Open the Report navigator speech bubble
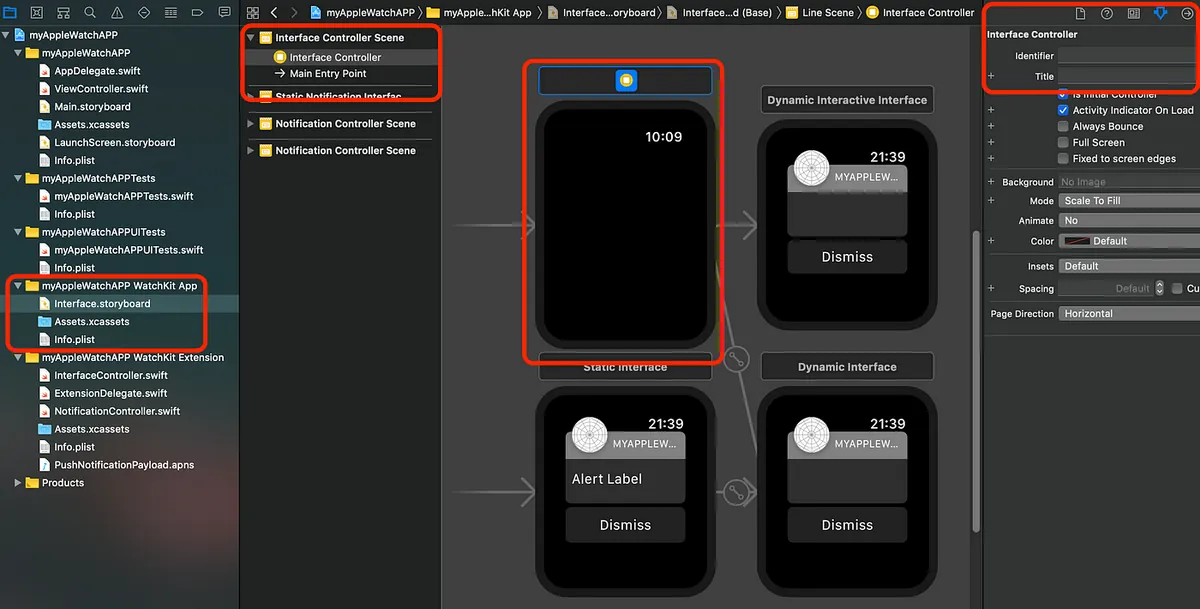Viewport: 1200px width, 609px height. click(224, 12)
